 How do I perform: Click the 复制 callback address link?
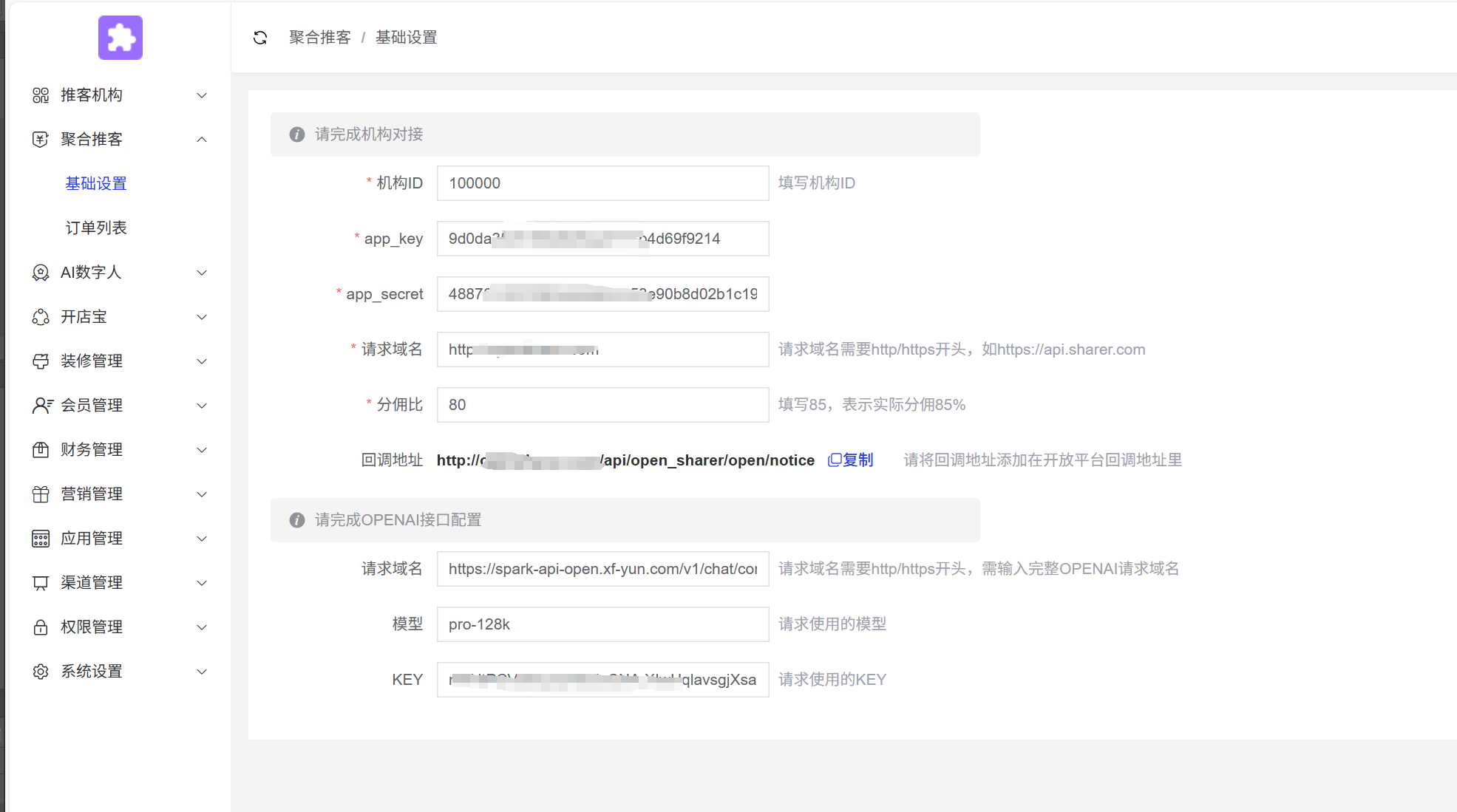pos(851,460)
